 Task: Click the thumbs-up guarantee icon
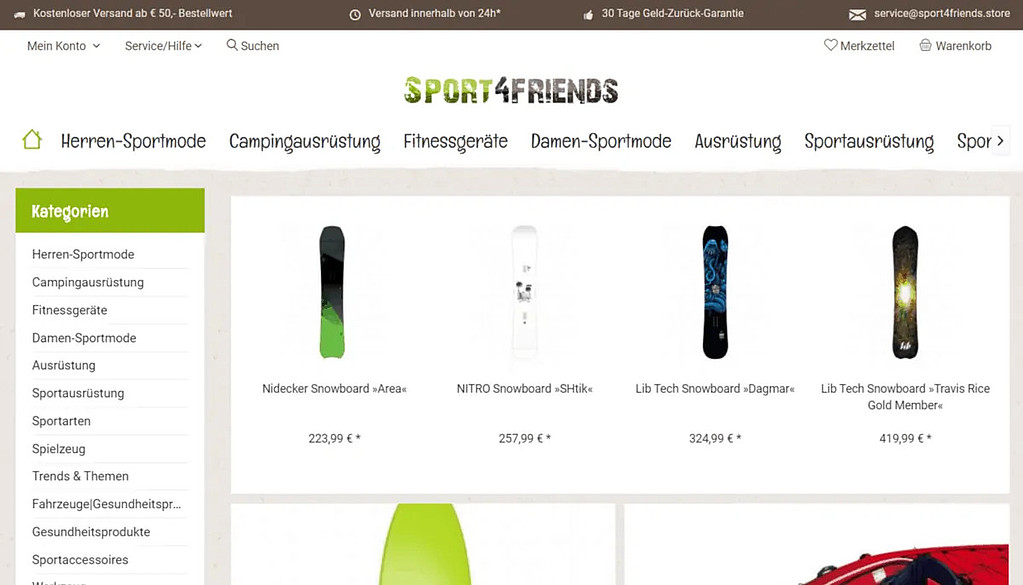pos(588,14)
